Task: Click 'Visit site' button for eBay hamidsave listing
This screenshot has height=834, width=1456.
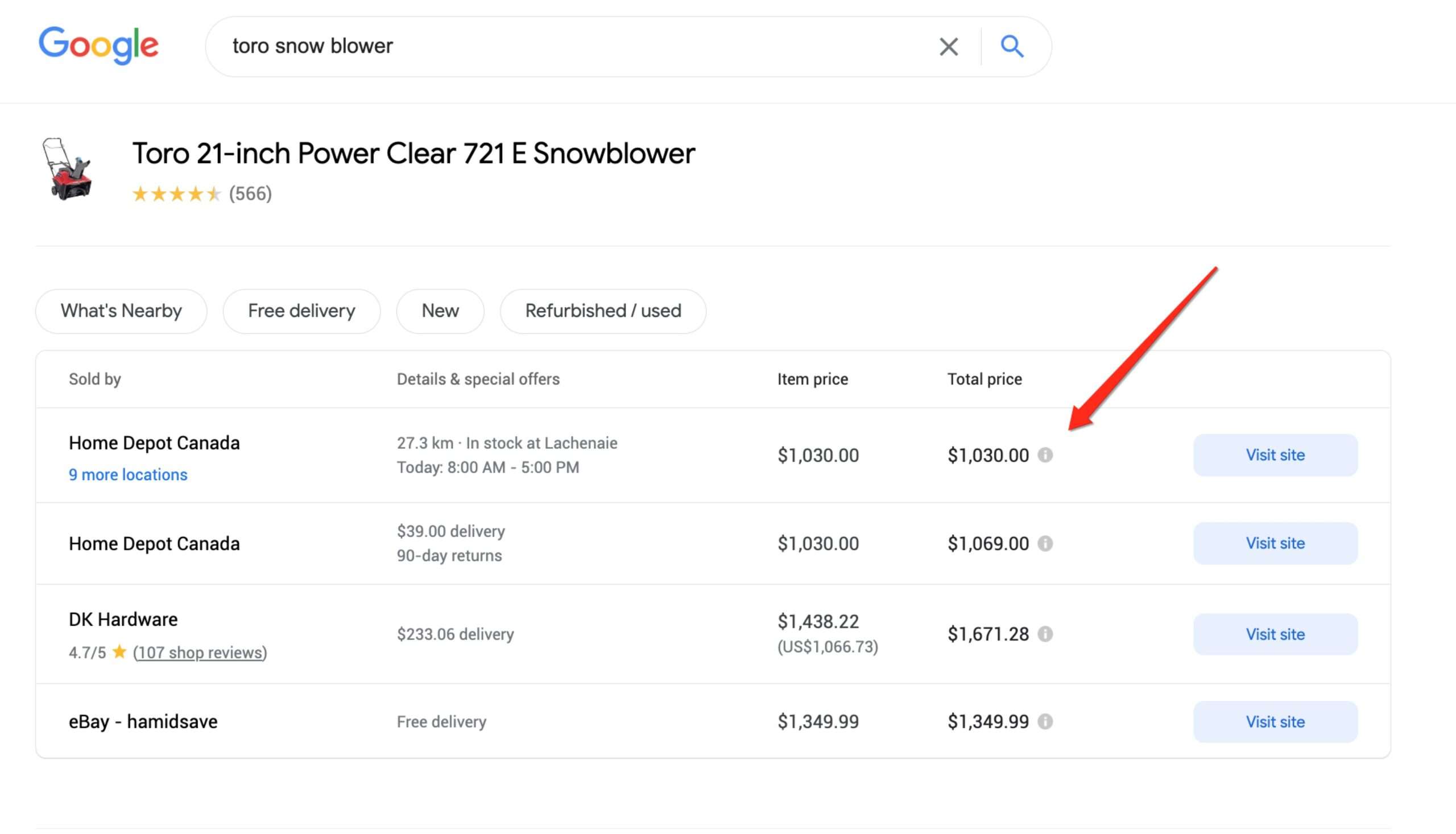Action: point(1275,722)
